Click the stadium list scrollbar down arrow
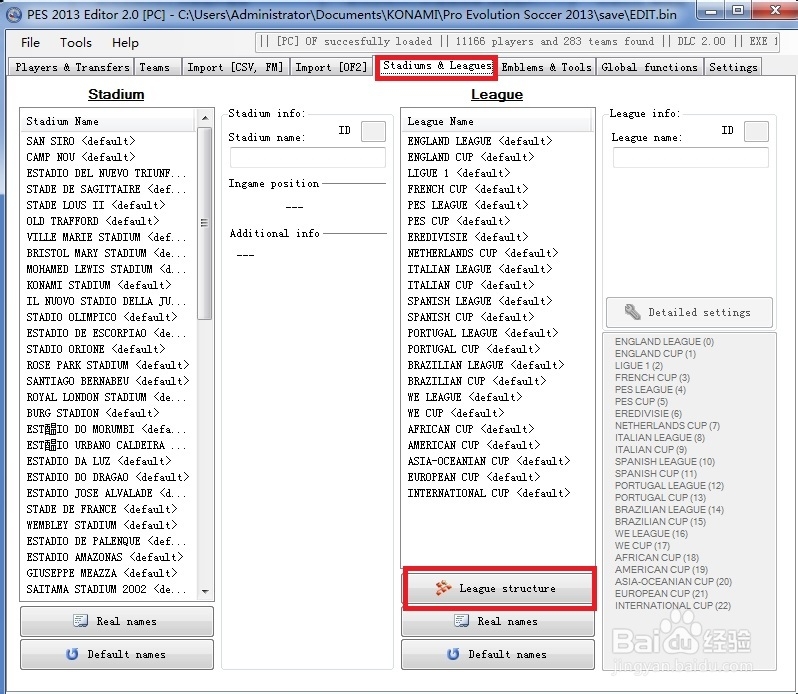 205,591
